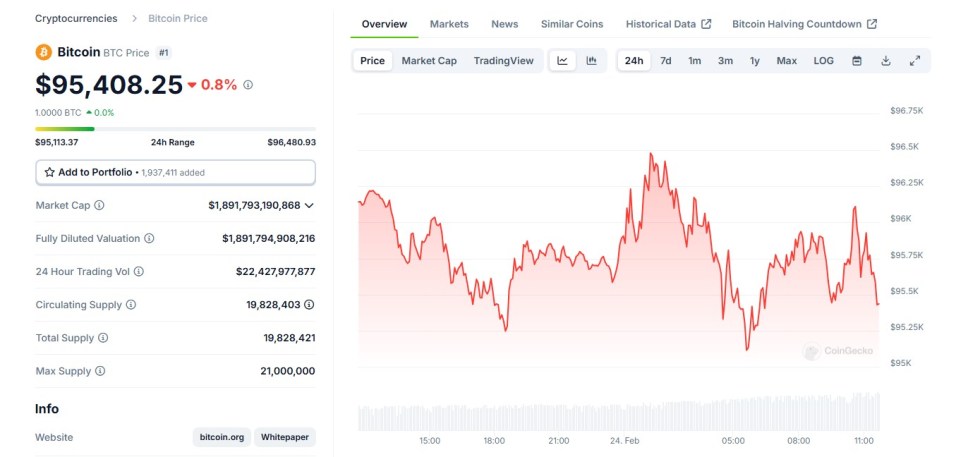Click the download chart data icon
Image resolution: width=980 pixels, height=457 pixels.
point(886,61)
